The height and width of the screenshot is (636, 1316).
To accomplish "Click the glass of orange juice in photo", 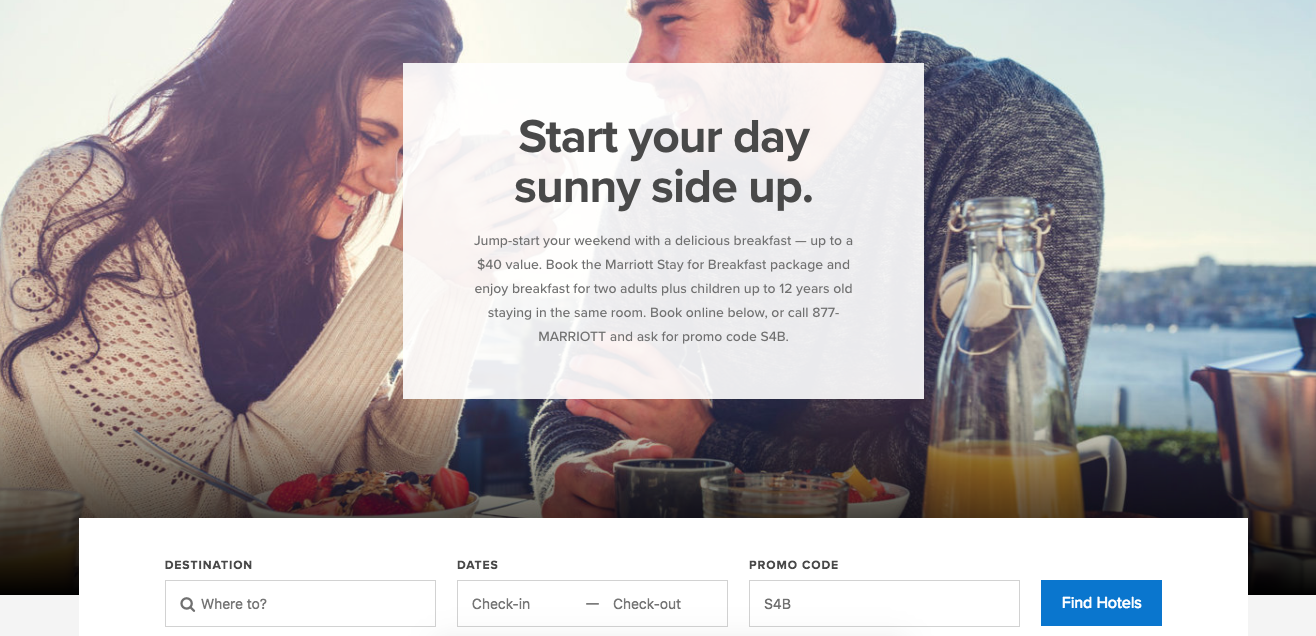I will point(1003,478).
